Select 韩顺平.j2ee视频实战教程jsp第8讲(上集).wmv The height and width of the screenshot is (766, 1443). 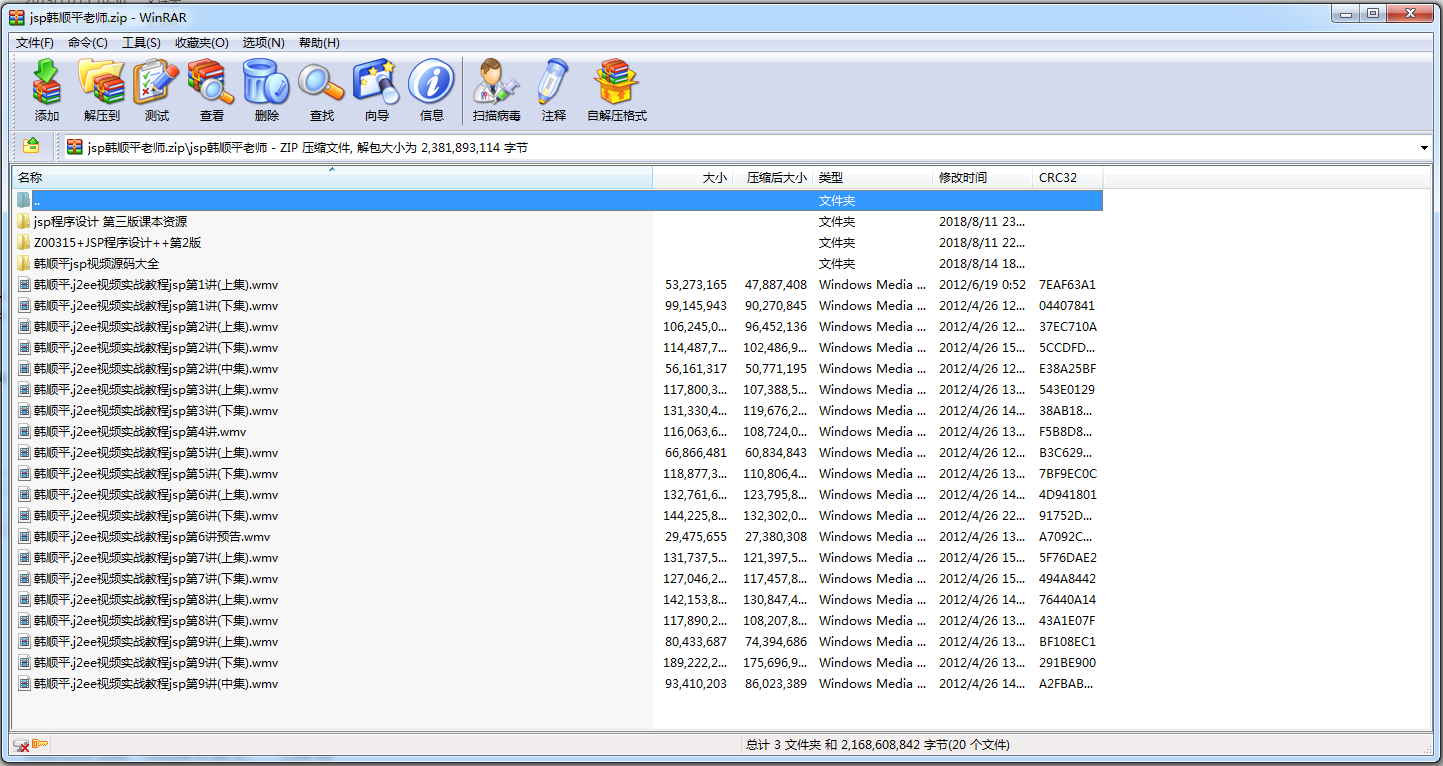pos(156,599)
